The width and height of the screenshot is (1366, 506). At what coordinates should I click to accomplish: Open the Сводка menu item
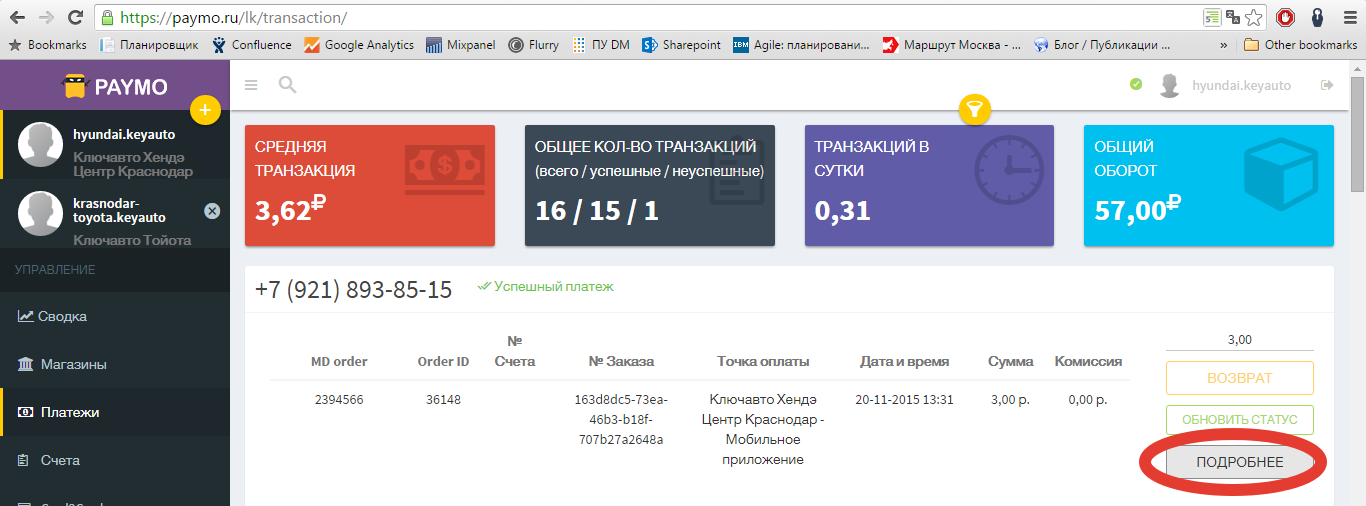(x=115, y=316)
